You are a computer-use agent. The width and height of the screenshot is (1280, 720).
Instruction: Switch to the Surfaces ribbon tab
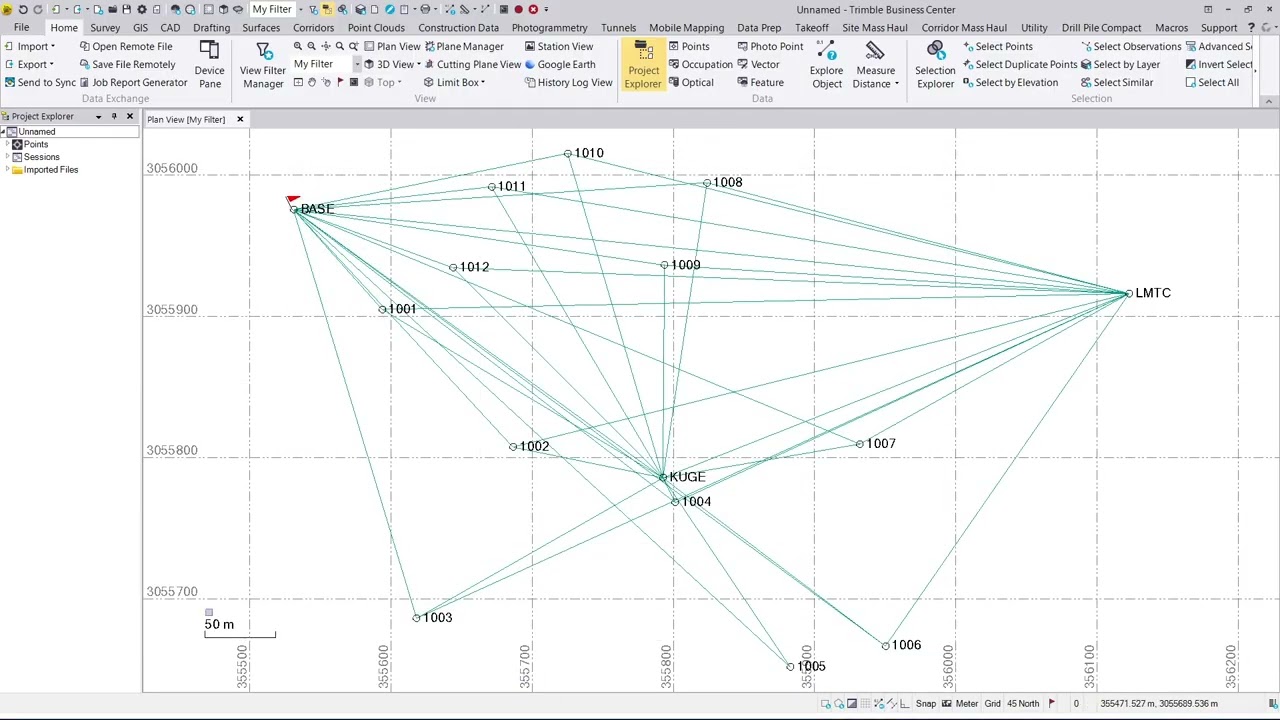point(261,28)
